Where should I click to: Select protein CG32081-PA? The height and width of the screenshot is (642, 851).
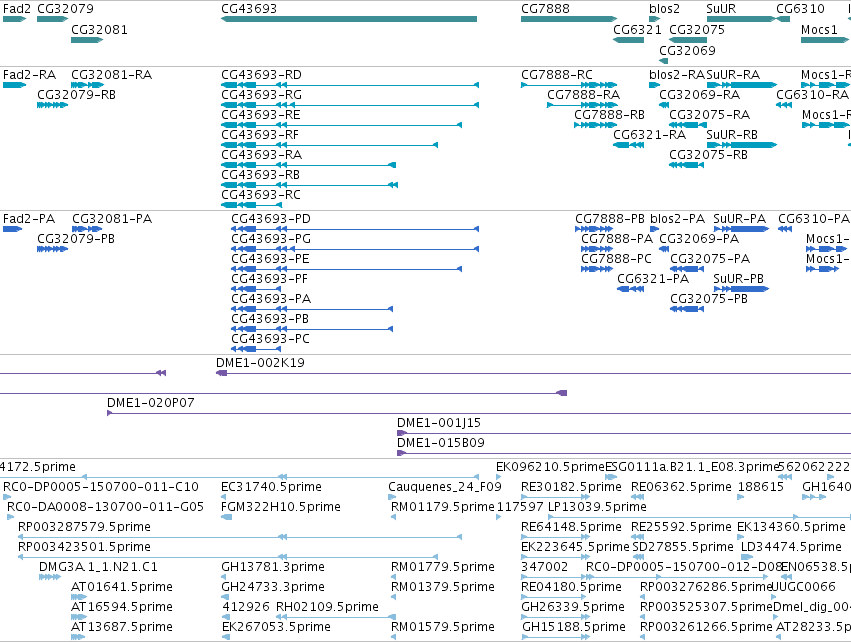(87, 229)
